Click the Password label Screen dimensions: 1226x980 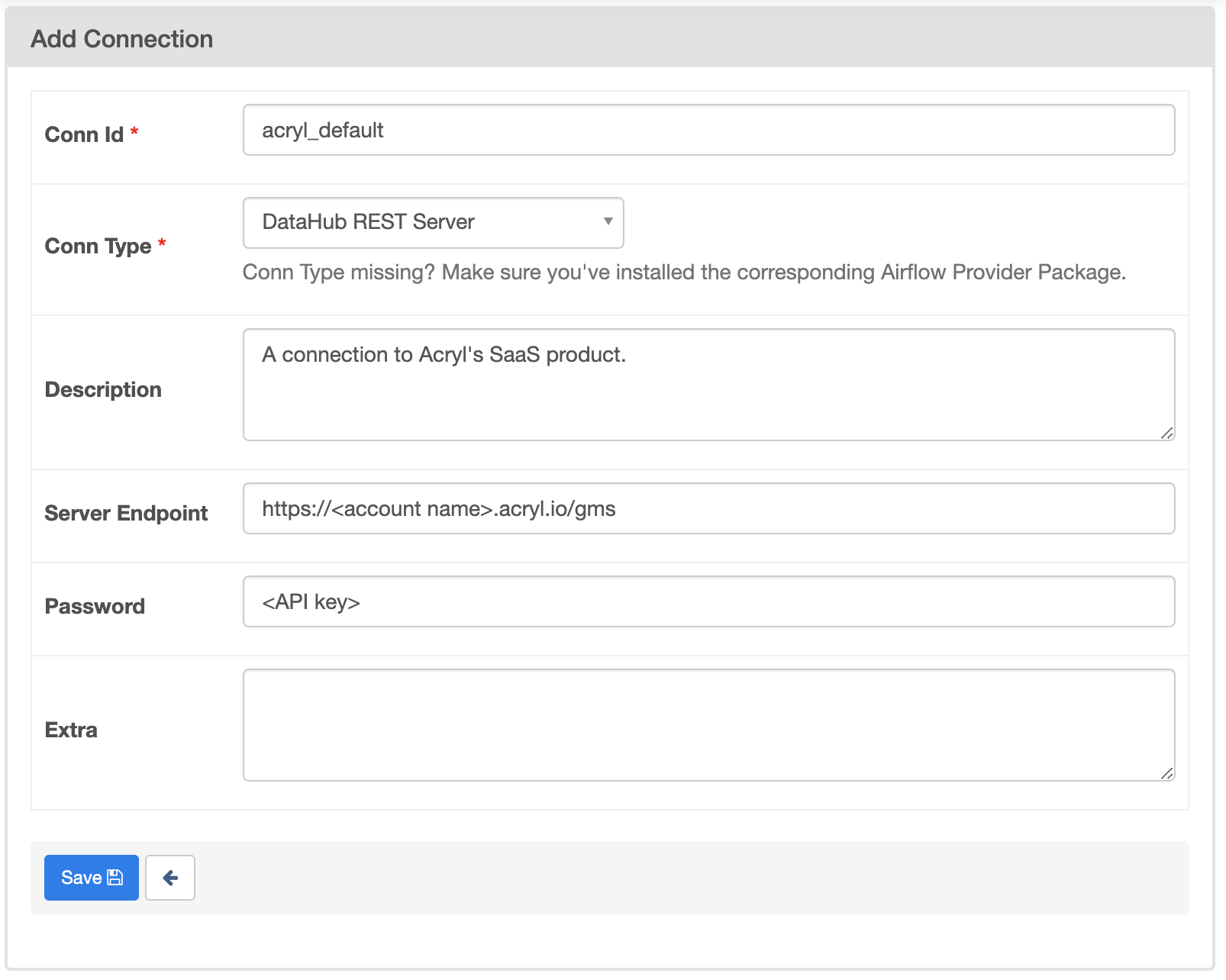pyautogui.click(x=95, y=606)
